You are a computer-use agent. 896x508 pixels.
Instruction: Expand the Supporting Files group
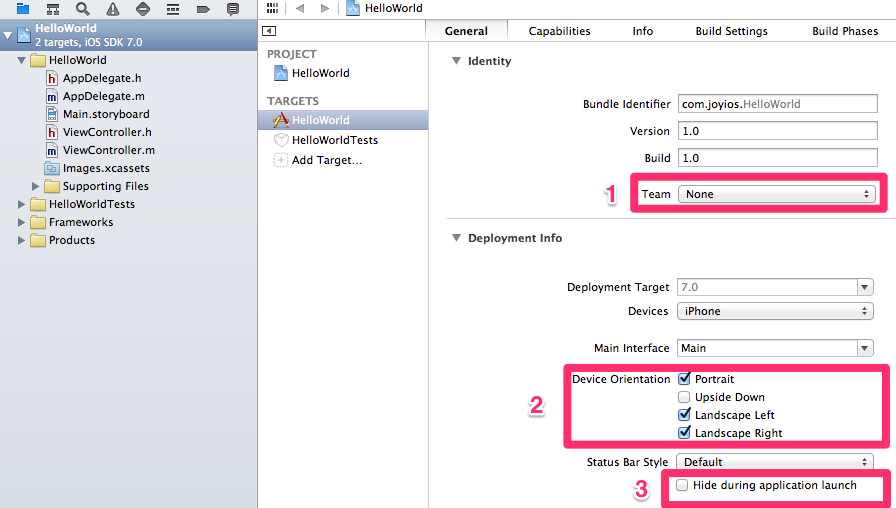(35, 186)
